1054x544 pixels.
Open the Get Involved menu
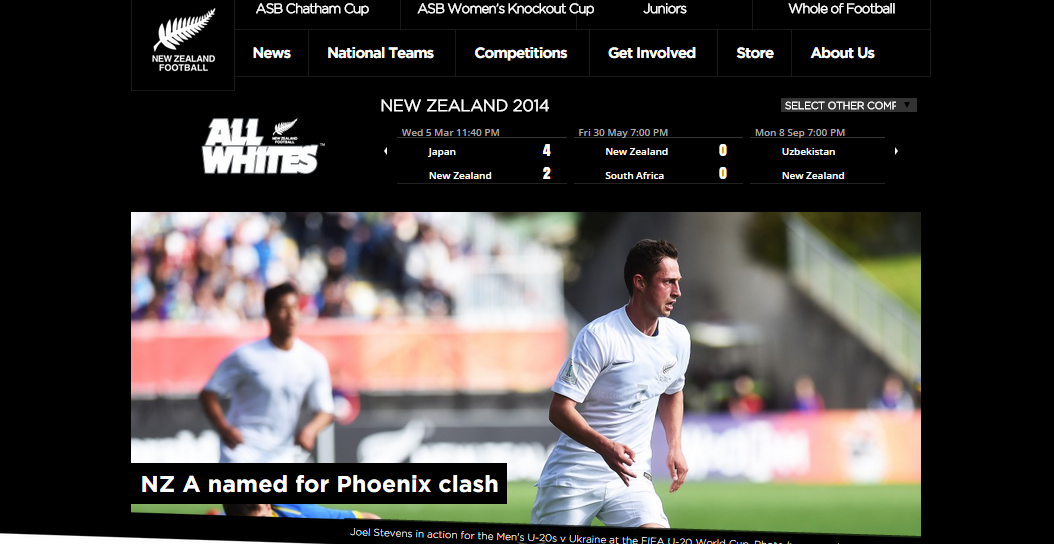pyautogui.click(x=652, y=53)
